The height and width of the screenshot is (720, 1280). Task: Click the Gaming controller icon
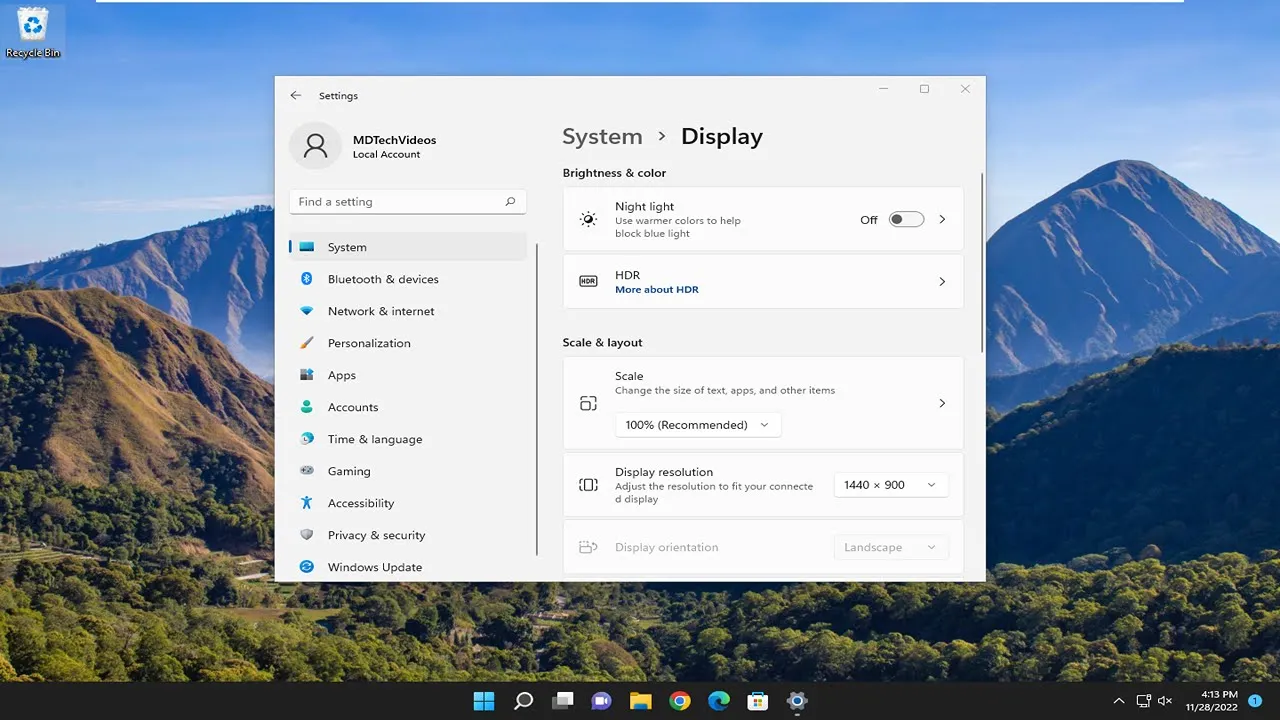tap(307, 471)
